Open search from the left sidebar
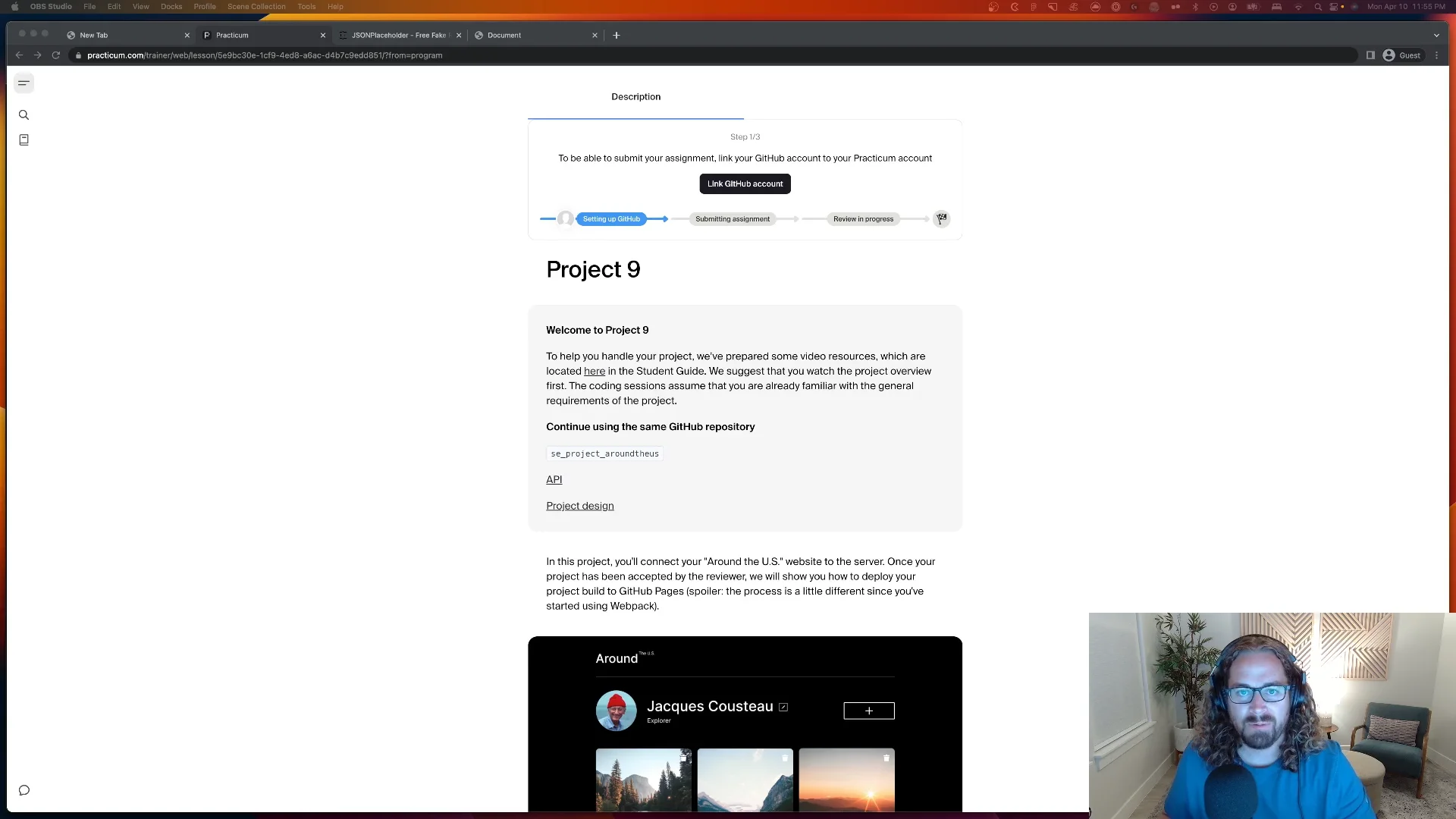 click(24, 115)
